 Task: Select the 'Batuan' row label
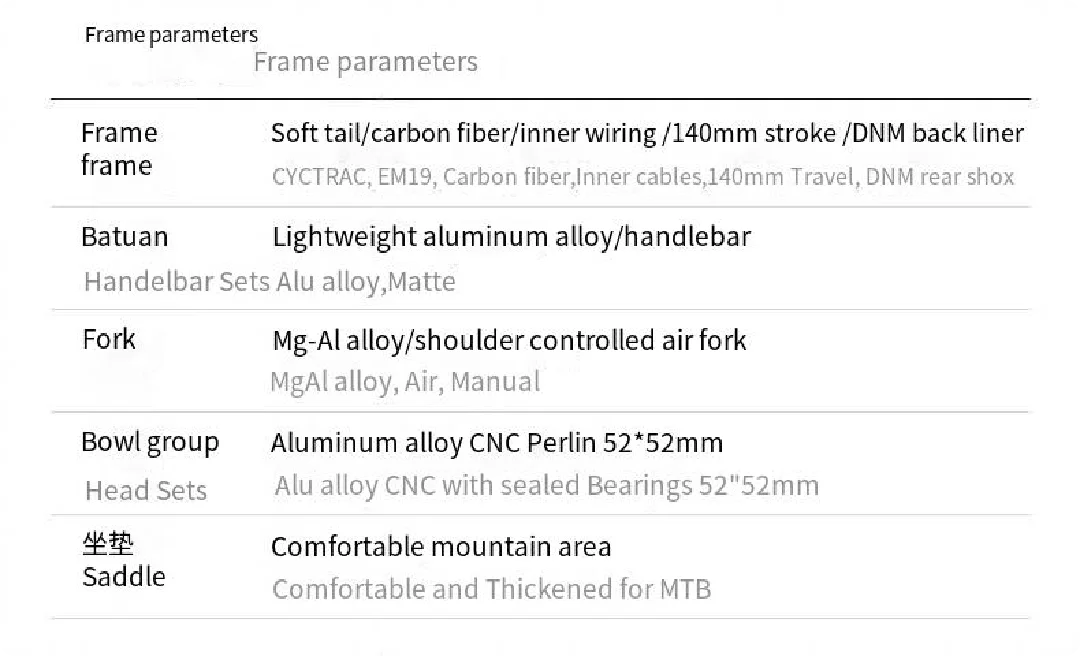coord(125,237)
